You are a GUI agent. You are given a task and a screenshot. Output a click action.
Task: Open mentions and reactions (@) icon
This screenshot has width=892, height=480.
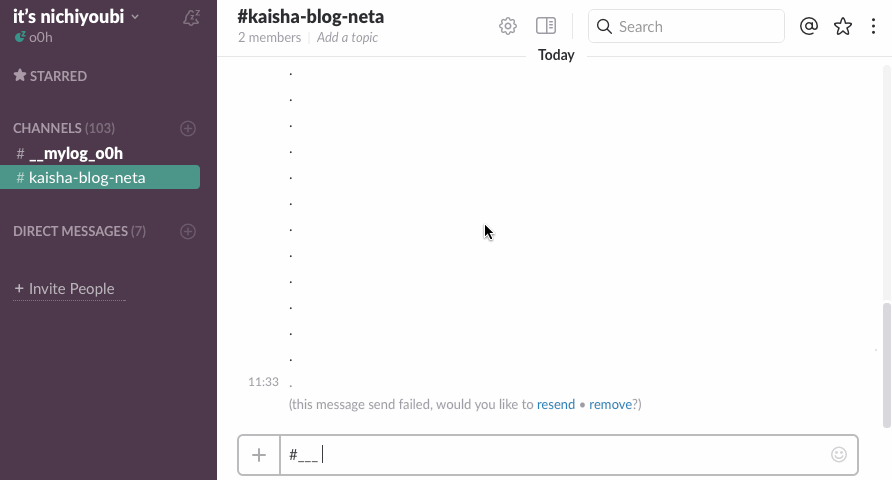tap(809, 26)
